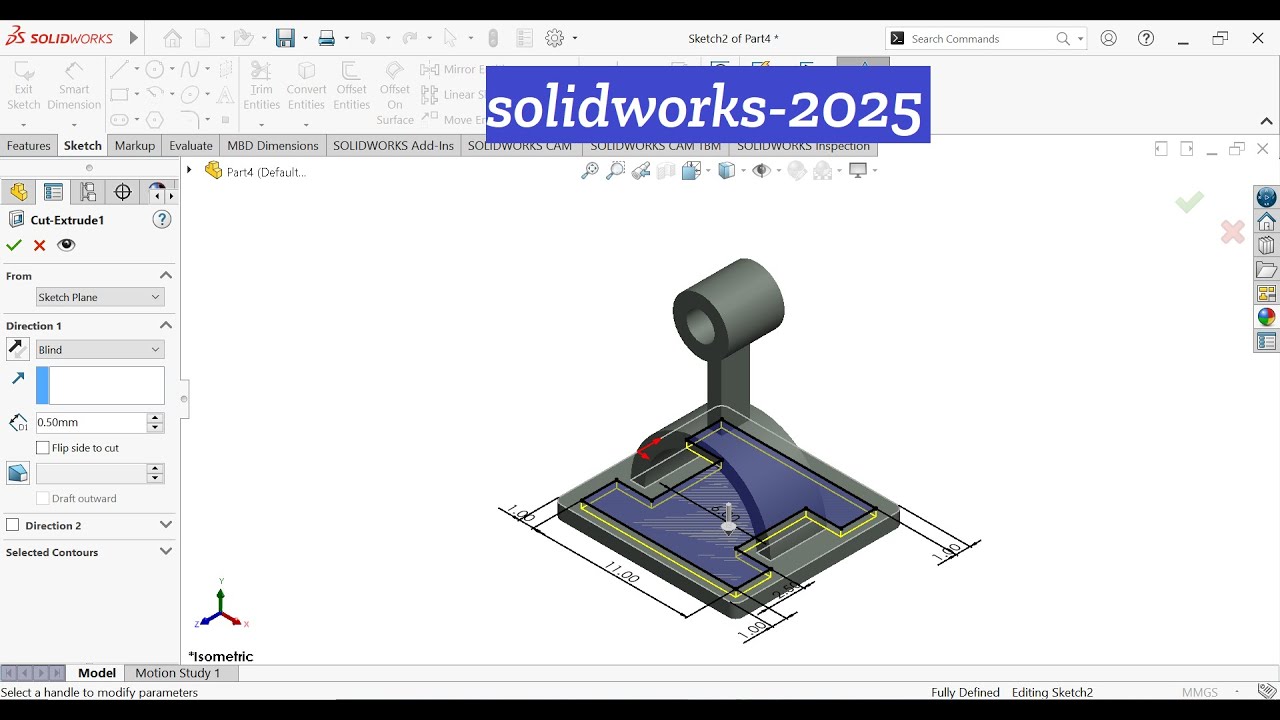
Task: Enable Direction 2 checkbox
Action: (x=13, y=525)
